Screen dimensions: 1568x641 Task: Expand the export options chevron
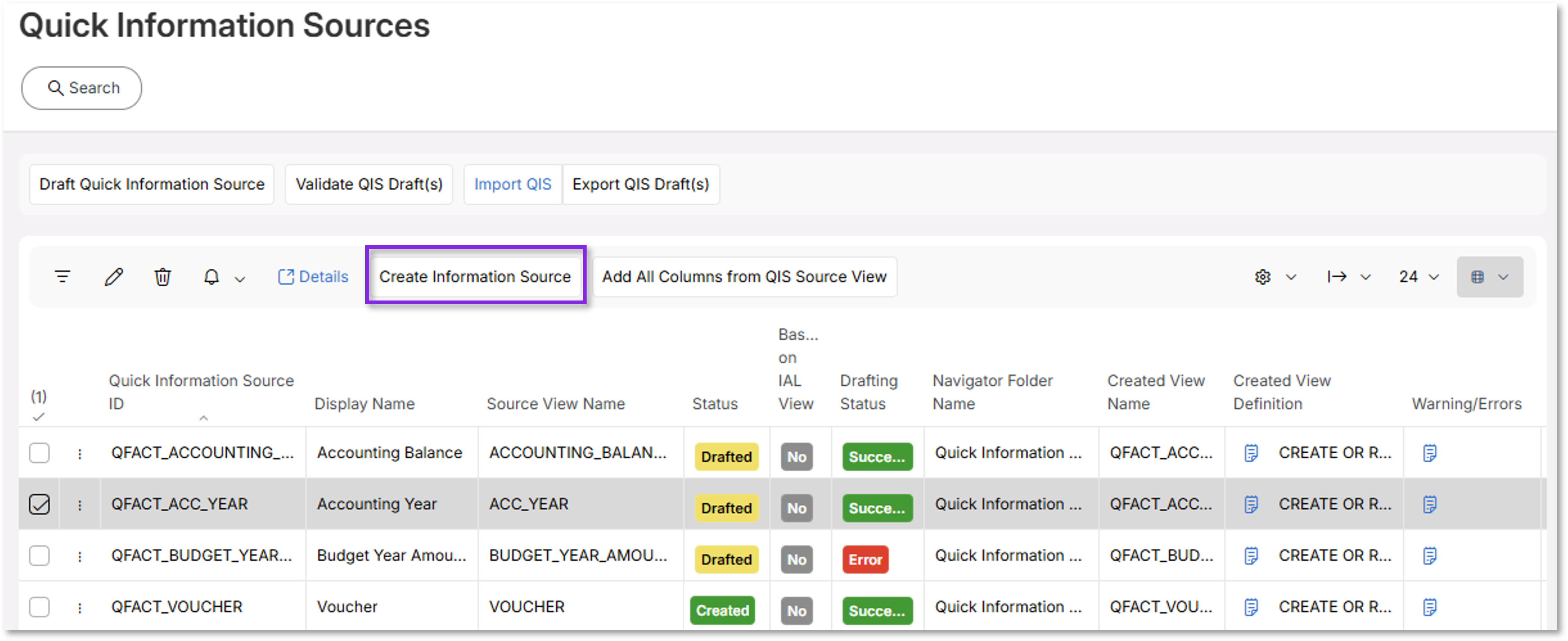coord(1365,277)
